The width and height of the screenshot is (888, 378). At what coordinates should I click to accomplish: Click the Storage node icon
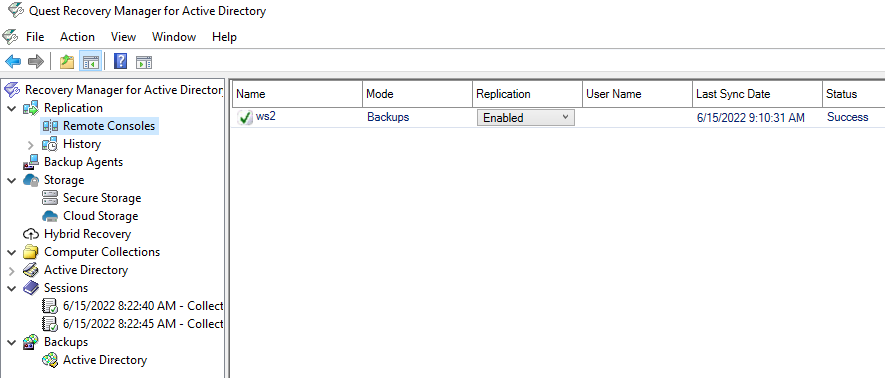pyautogui.click(x=31, y=180)
